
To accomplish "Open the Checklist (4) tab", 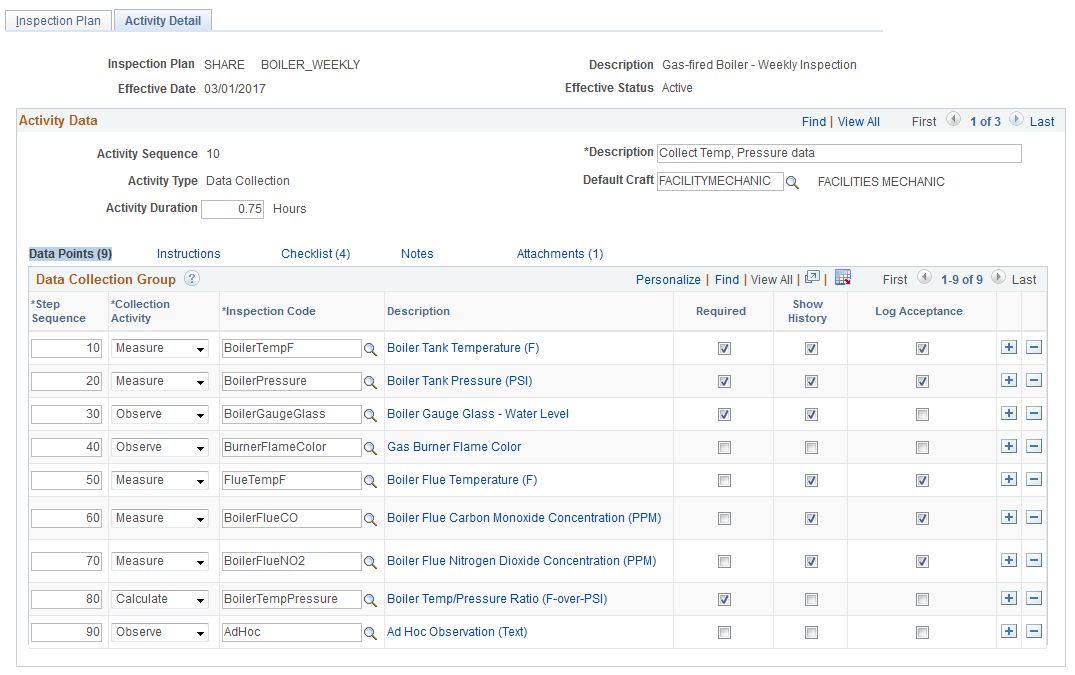I will point(315,253).
